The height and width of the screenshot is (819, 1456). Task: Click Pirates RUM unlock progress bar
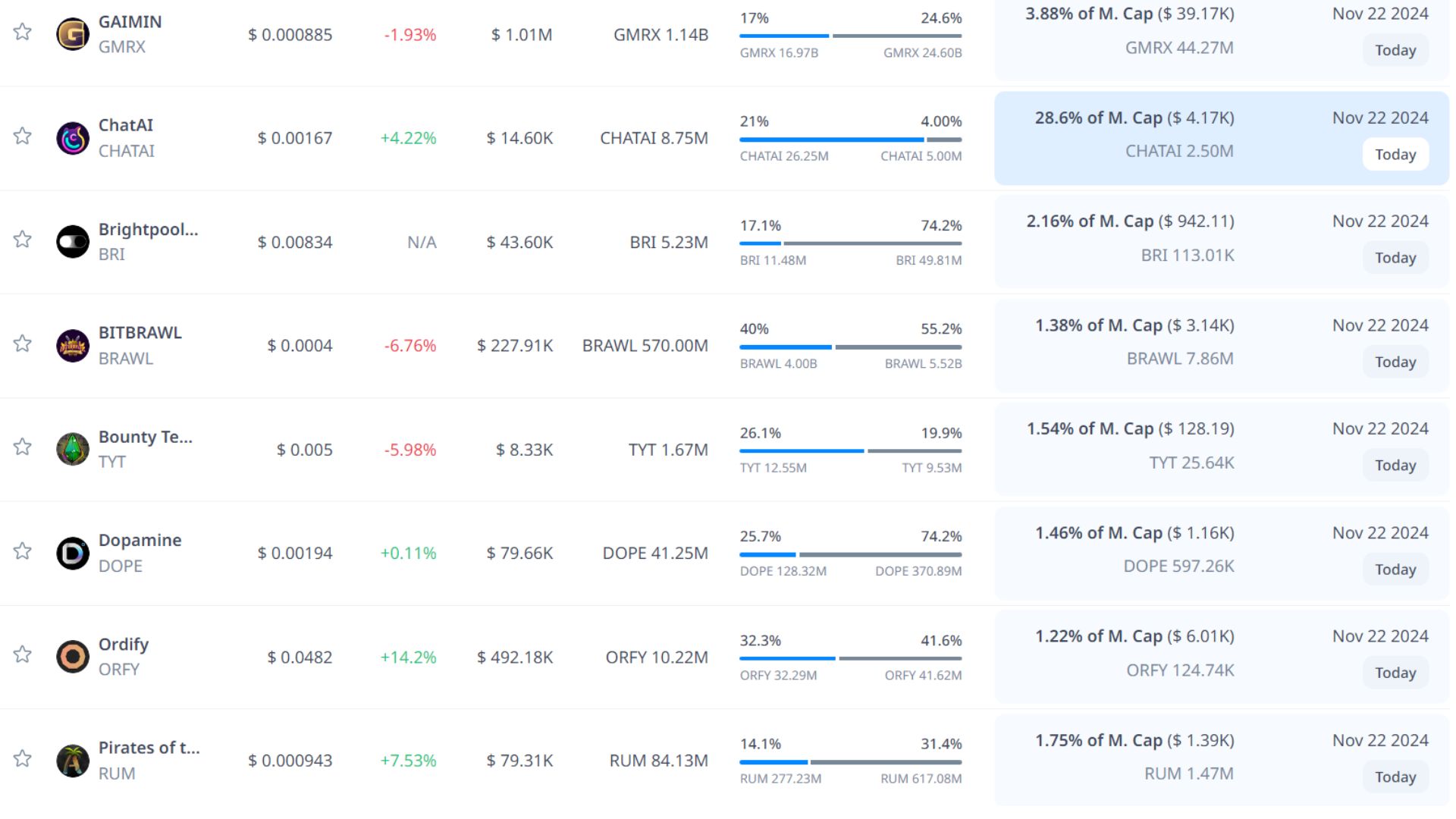tap(850, 762)
